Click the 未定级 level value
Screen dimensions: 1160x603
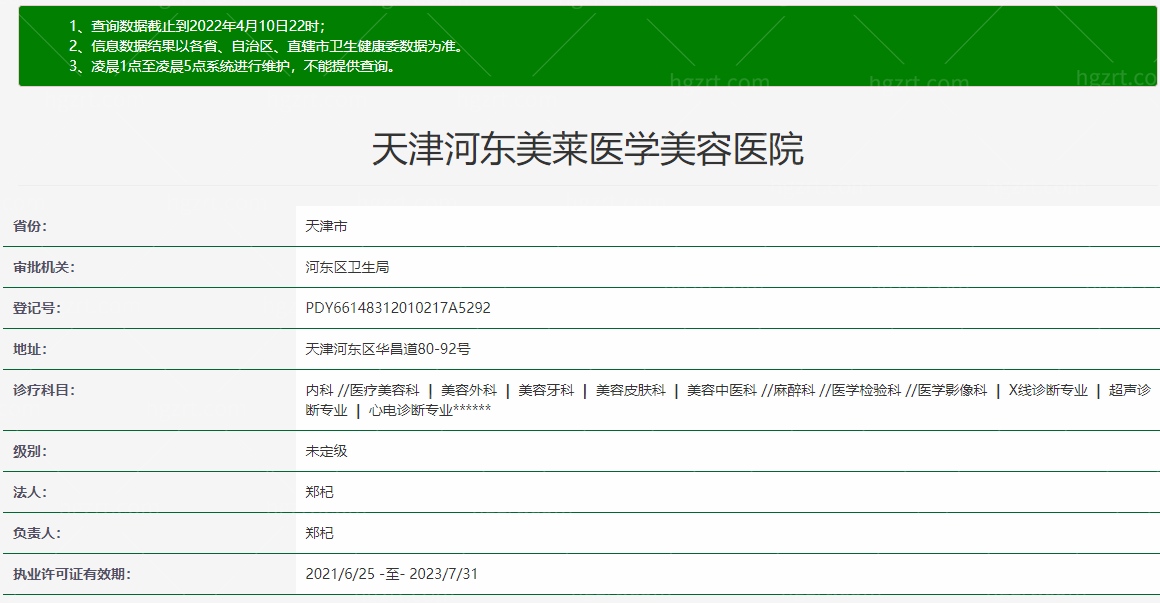[326, 451]
